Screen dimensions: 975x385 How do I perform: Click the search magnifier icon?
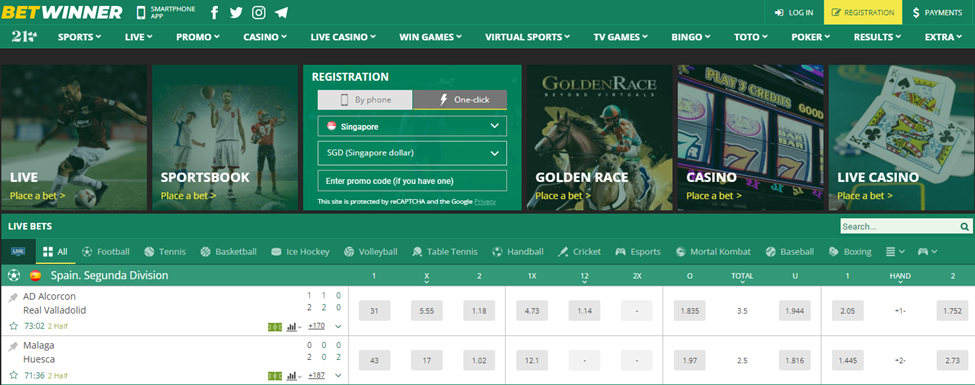click(x=964, y=226)
